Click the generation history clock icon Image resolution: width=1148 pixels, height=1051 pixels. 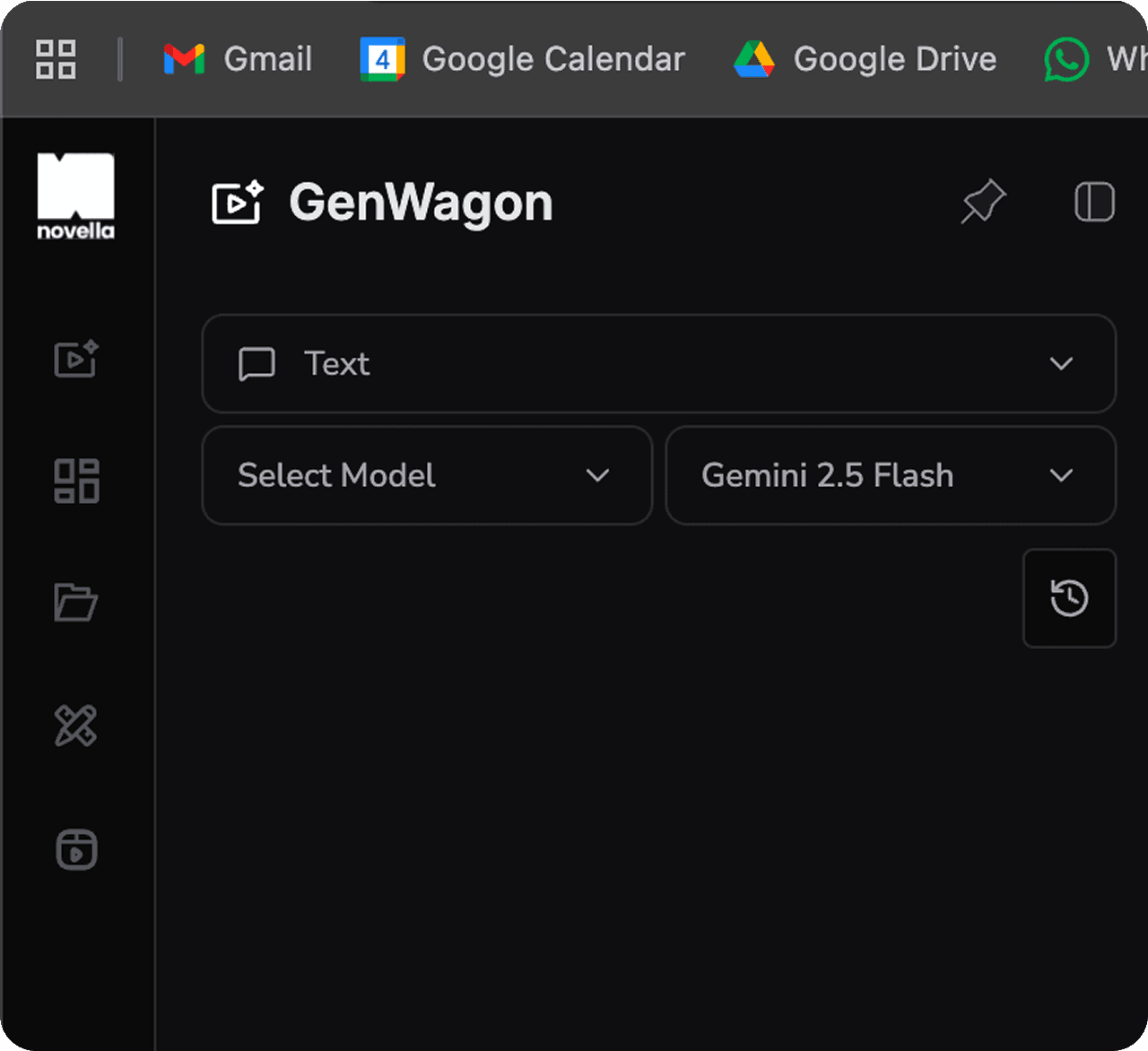point(1069,598)
